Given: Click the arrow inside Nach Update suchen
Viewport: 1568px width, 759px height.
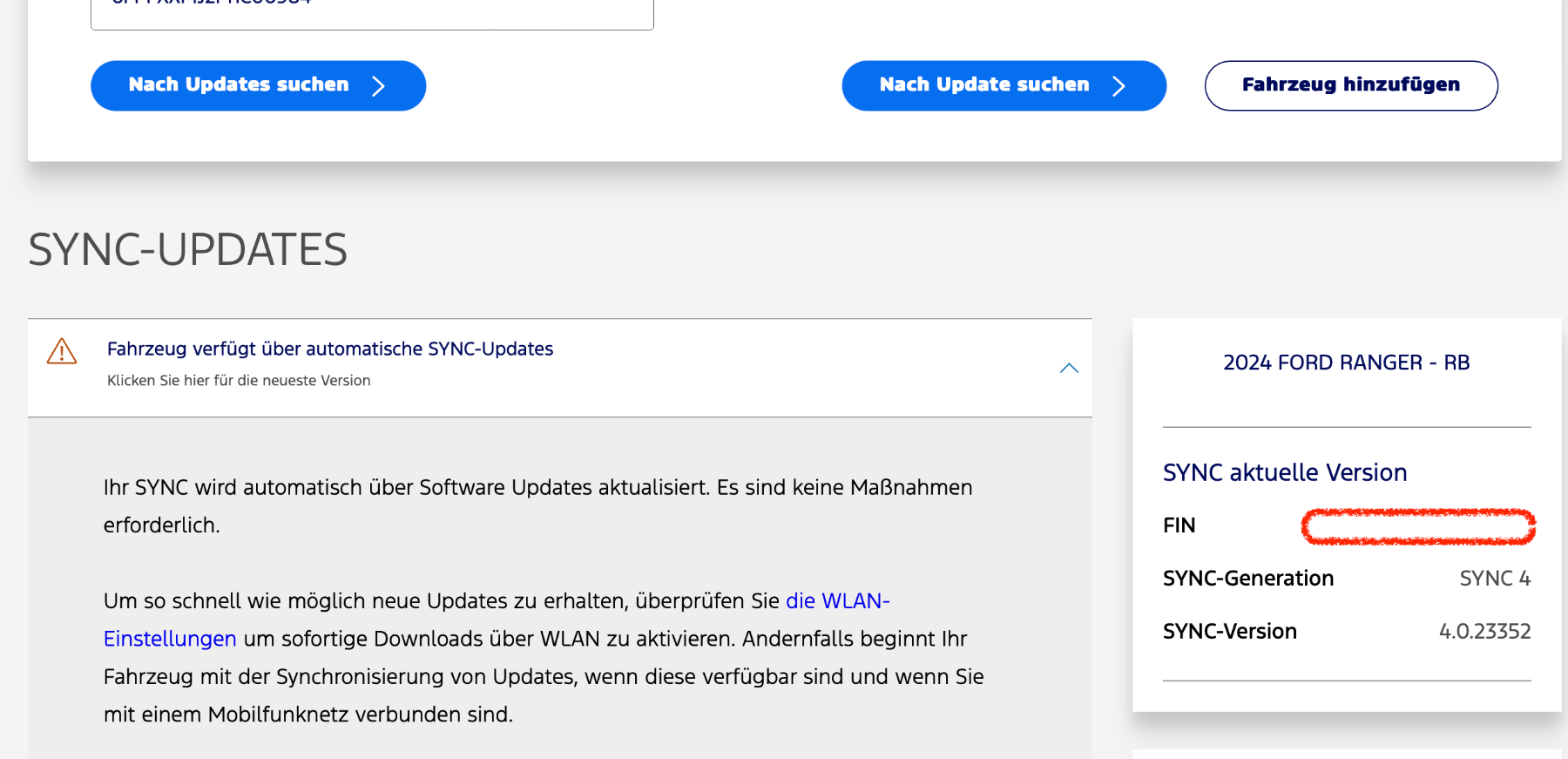Looking at the screenshot, I should click(x=1119, y=85).
